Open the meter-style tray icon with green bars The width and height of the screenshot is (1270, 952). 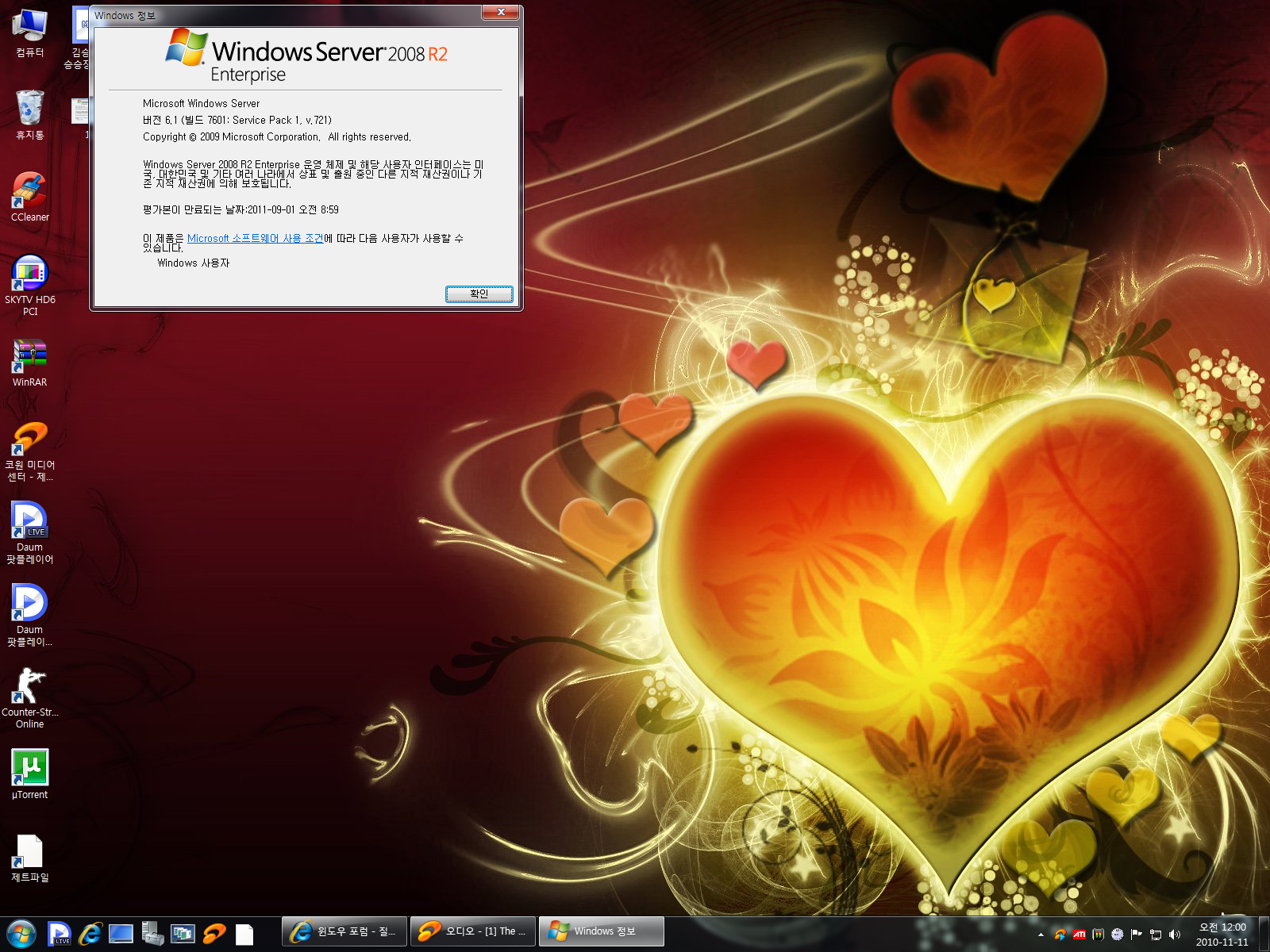[1099, 935]
